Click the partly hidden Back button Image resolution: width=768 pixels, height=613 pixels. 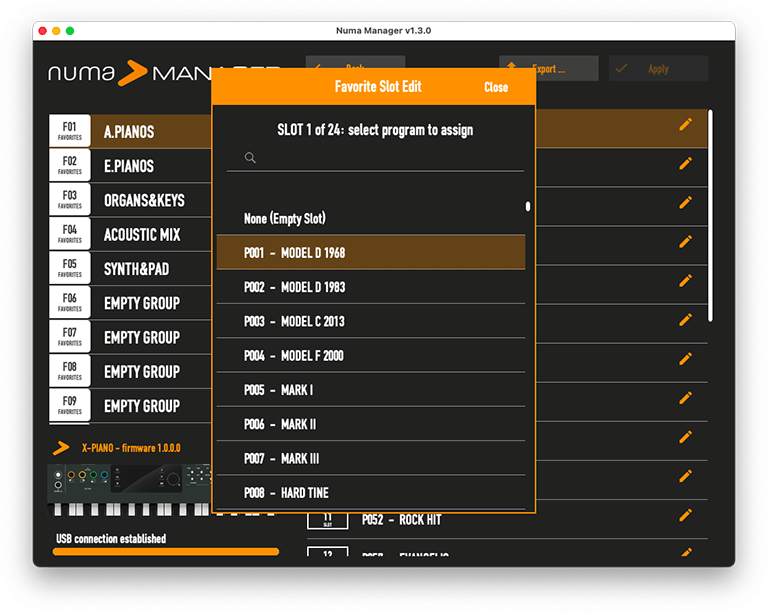point(356,62)
